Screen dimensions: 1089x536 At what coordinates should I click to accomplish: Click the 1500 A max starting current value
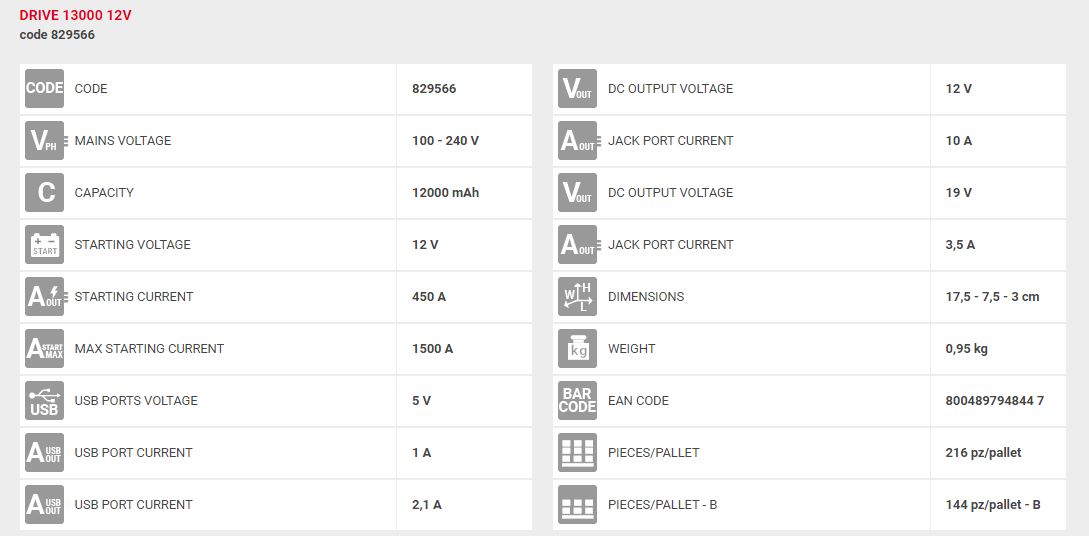[x=432, y=349]
